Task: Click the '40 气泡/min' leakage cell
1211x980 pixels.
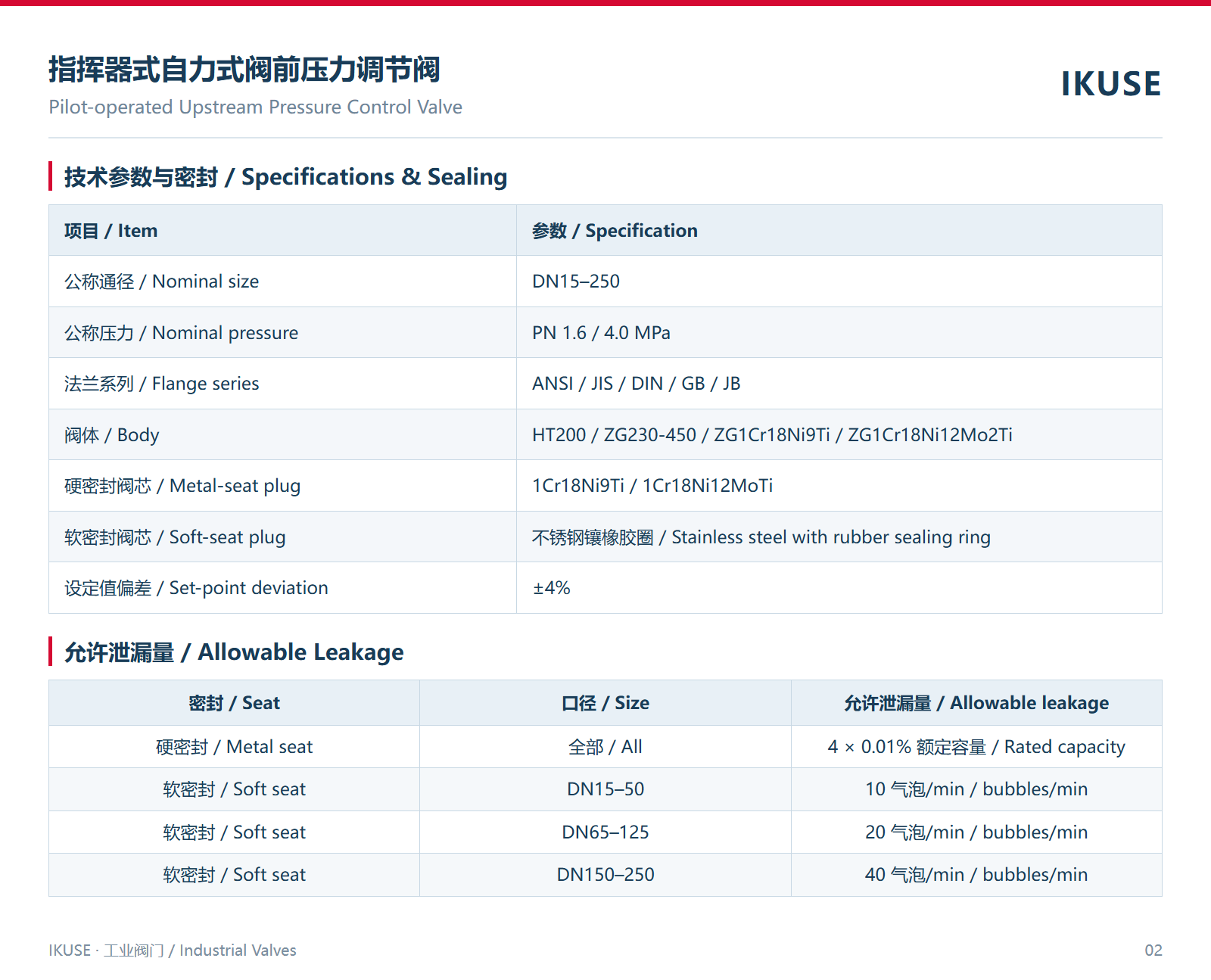Action: click(976, 875)
